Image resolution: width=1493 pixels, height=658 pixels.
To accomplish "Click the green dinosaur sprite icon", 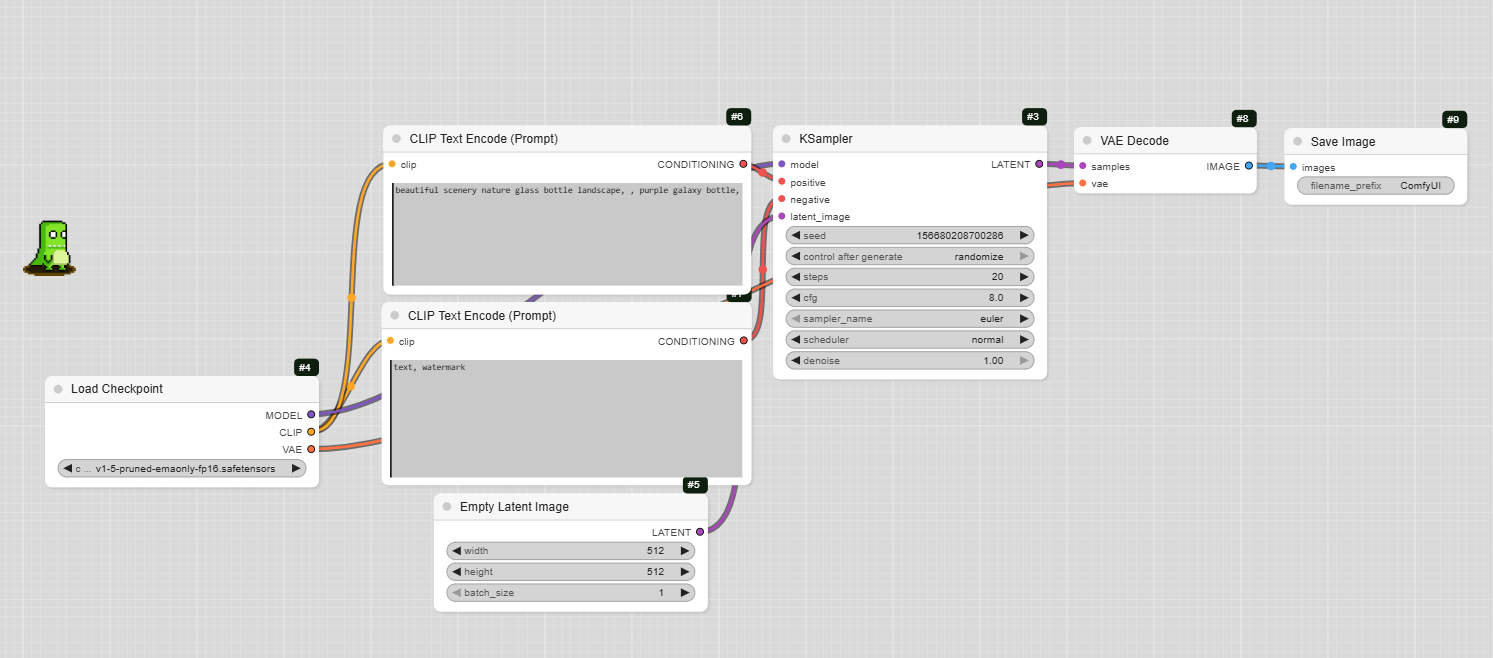I will coord(50,247).
